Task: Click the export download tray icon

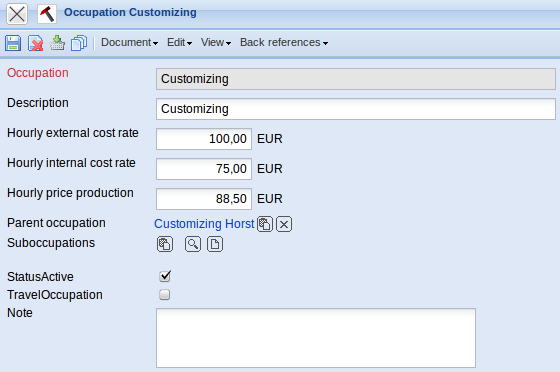Action: coord(57,43)
